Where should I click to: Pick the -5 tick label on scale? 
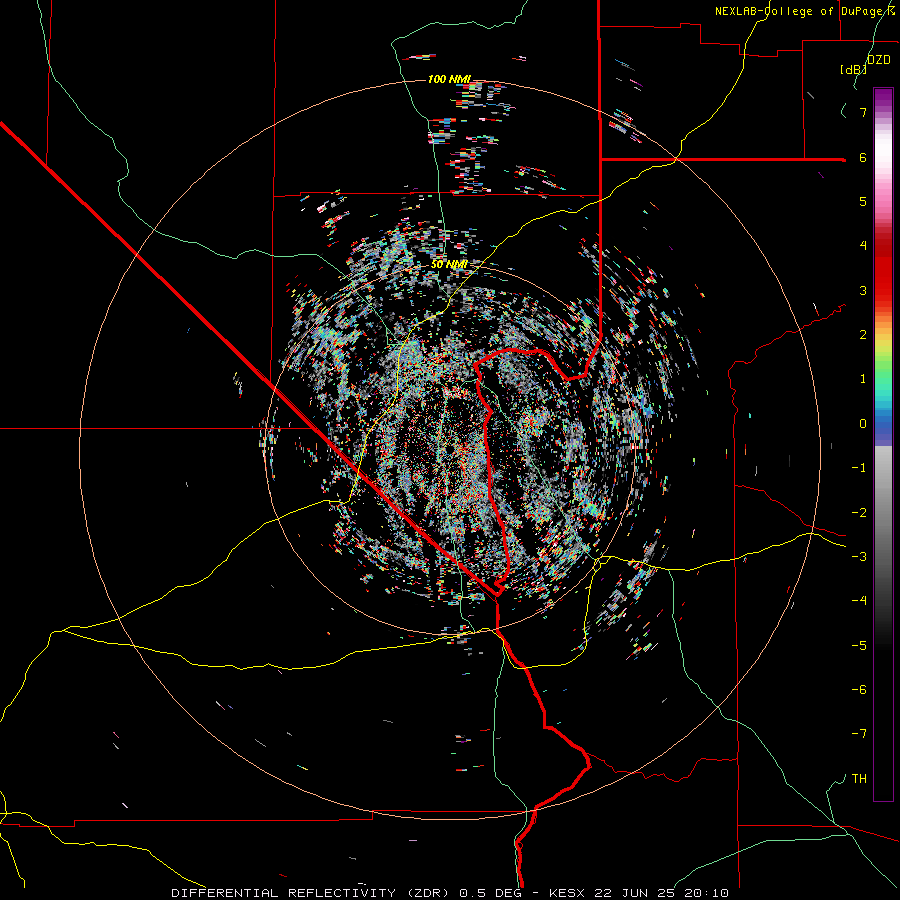tap(859, 646)
